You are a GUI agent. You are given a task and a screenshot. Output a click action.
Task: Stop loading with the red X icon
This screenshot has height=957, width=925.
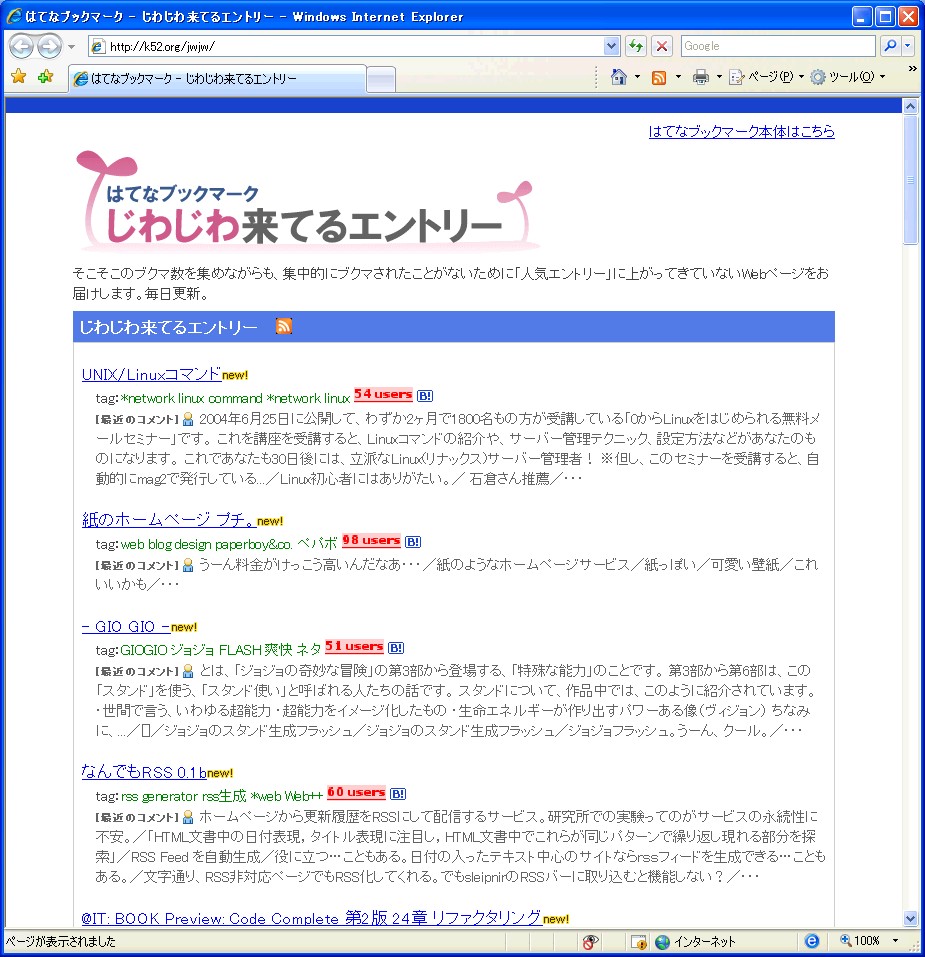[661, 46]
